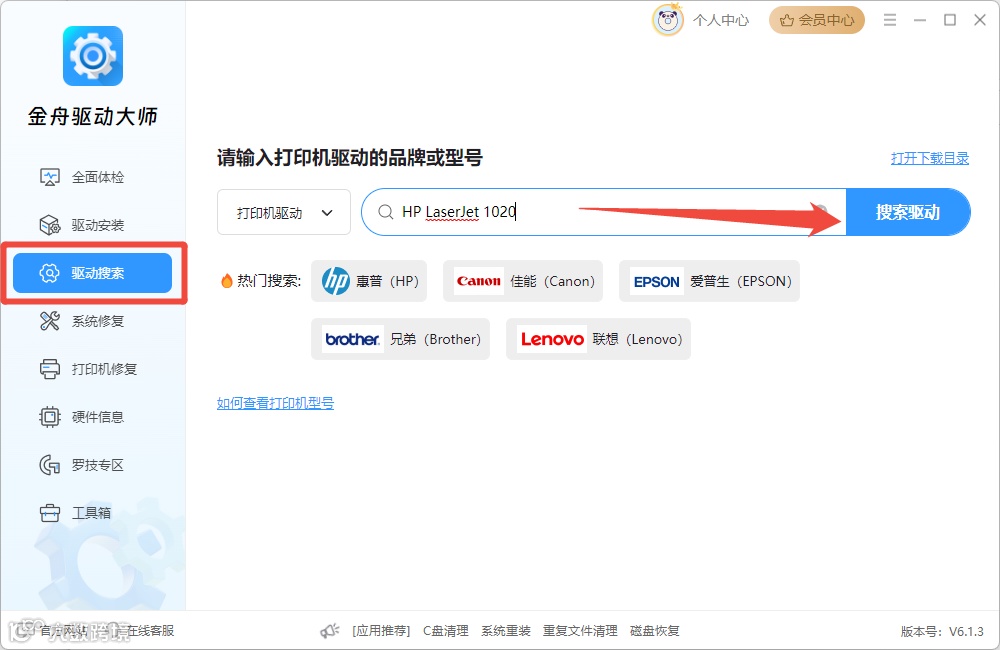Viewport: 1000px width, 650px height.
Task: Open 会员中心 member center
Action: point(817,20)
